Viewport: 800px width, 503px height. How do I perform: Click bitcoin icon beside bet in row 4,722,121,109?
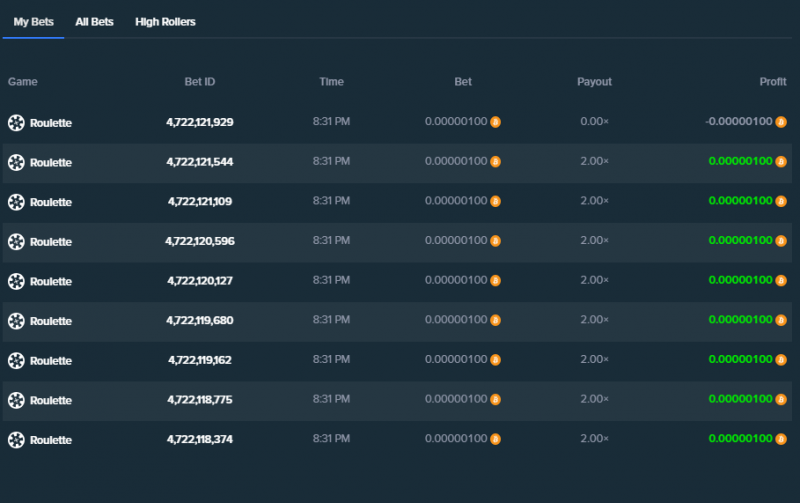[x=495, y=202]
